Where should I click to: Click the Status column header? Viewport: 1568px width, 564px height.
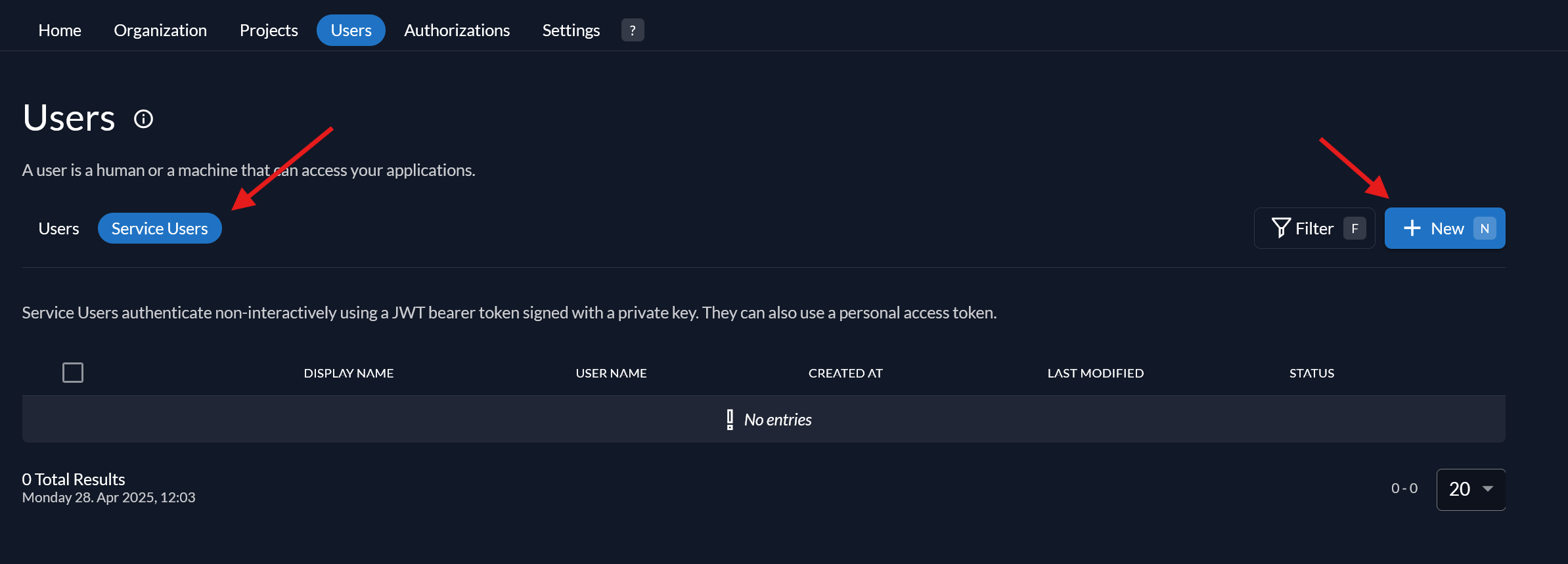tap(1311, 373)
